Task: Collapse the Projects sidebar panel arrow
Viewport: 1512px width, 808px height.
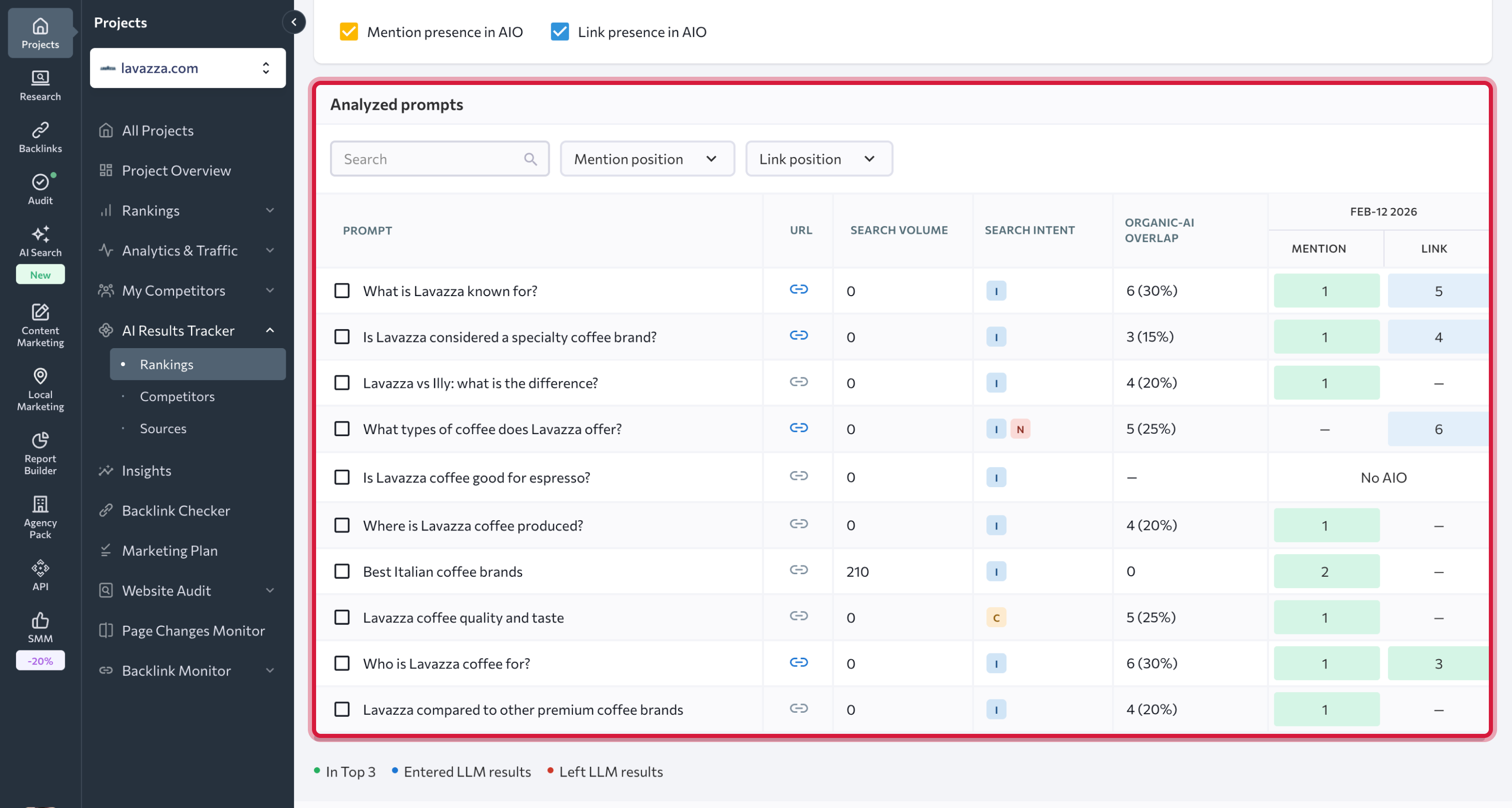Action: [294, 22]
